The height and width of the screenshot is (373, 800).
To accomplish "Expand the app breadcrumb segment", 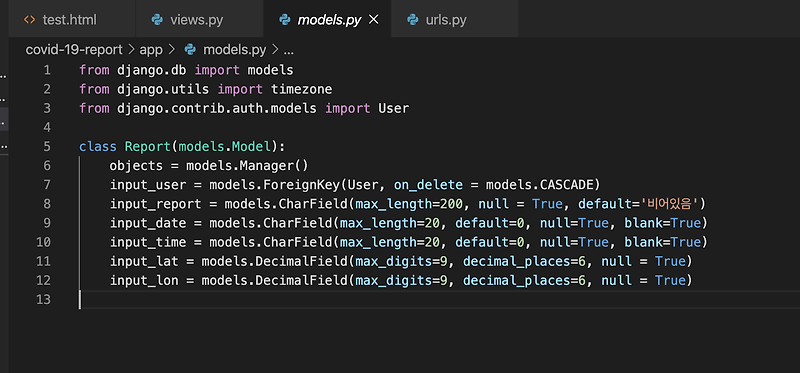I will pyautogui.click(x=151, y=50).
